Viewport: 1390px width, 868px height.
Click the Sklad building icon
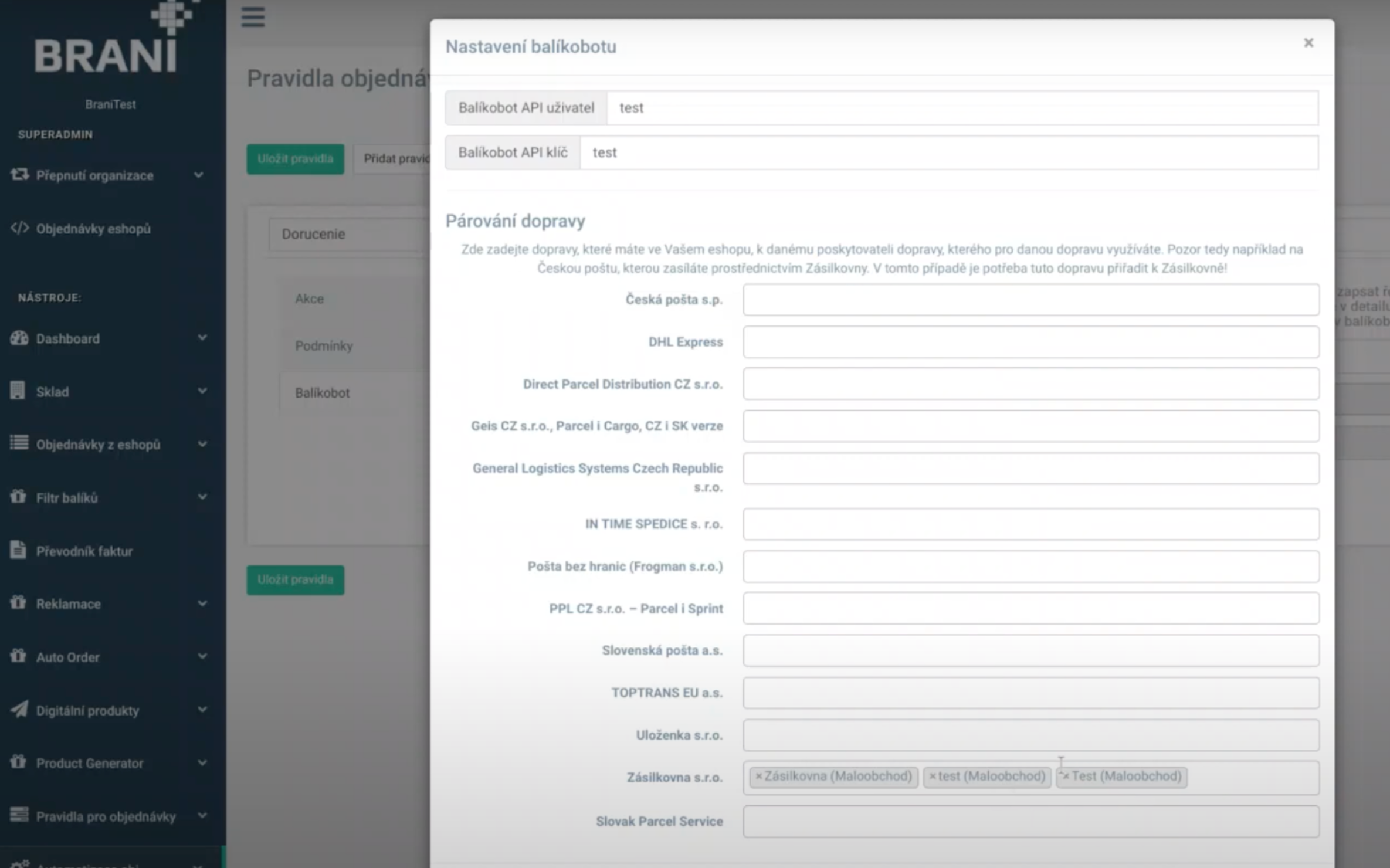18,391
